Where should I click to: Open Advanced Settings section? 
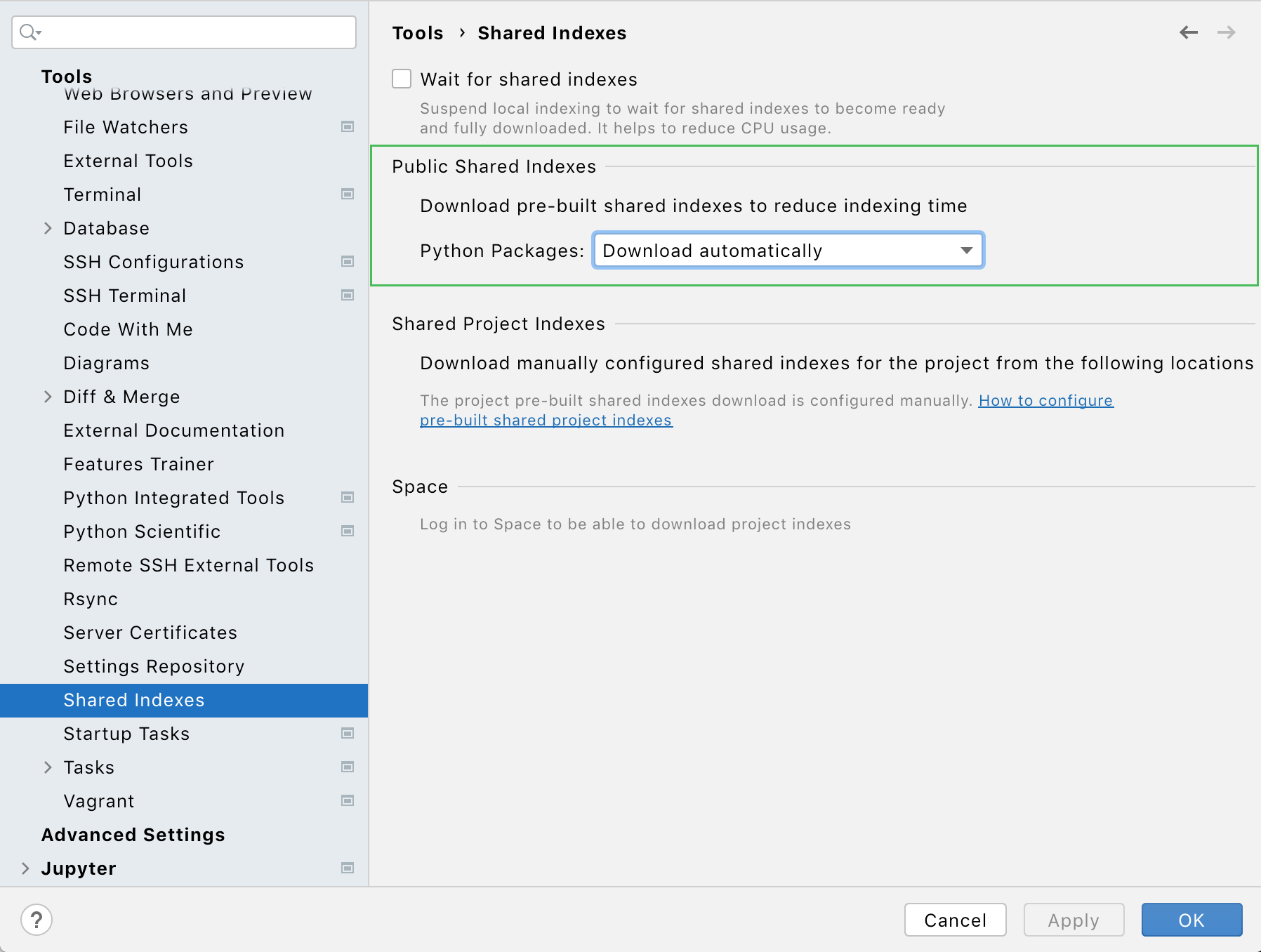(x=133, y=834)
